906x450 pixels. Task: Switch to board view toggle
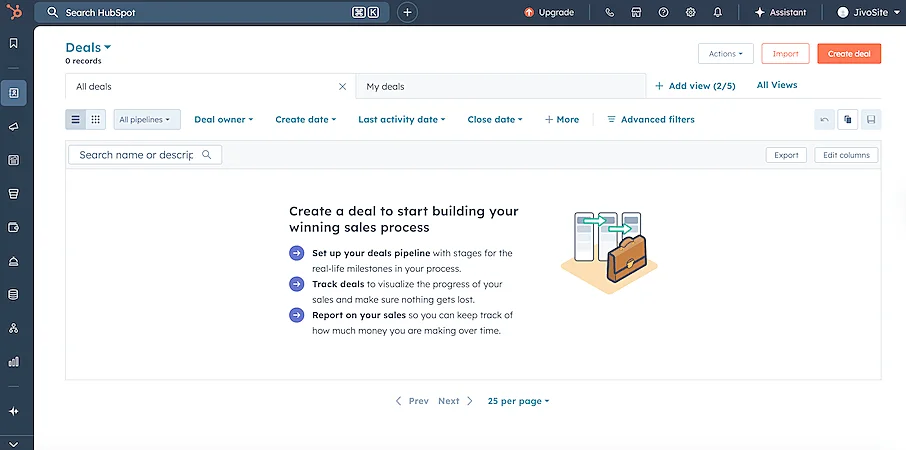tap(96, 120)
